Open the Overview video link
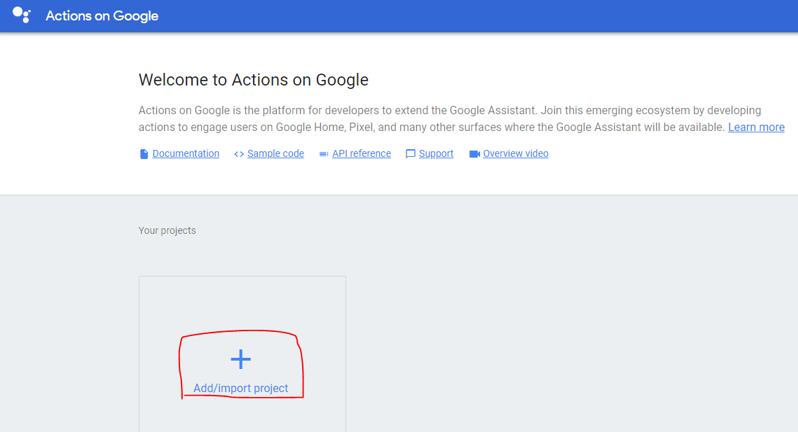Viewport: 798px width, 432px height. (x=516, y=154)
